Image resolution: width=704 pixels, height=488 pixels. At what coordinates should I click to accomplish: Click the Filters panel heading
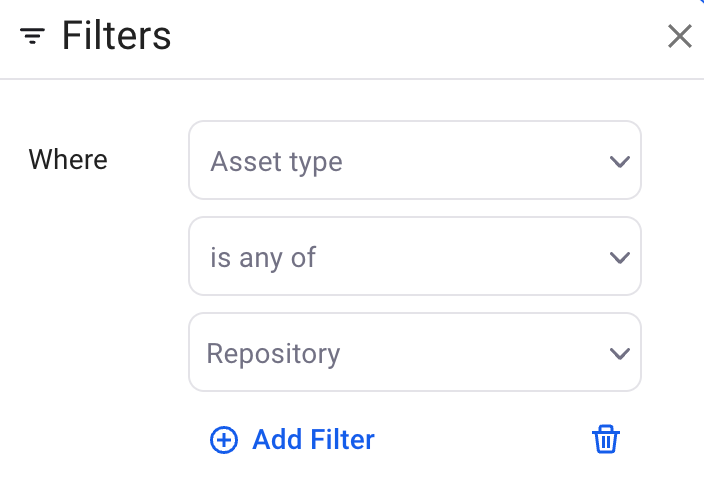(116, 37)
